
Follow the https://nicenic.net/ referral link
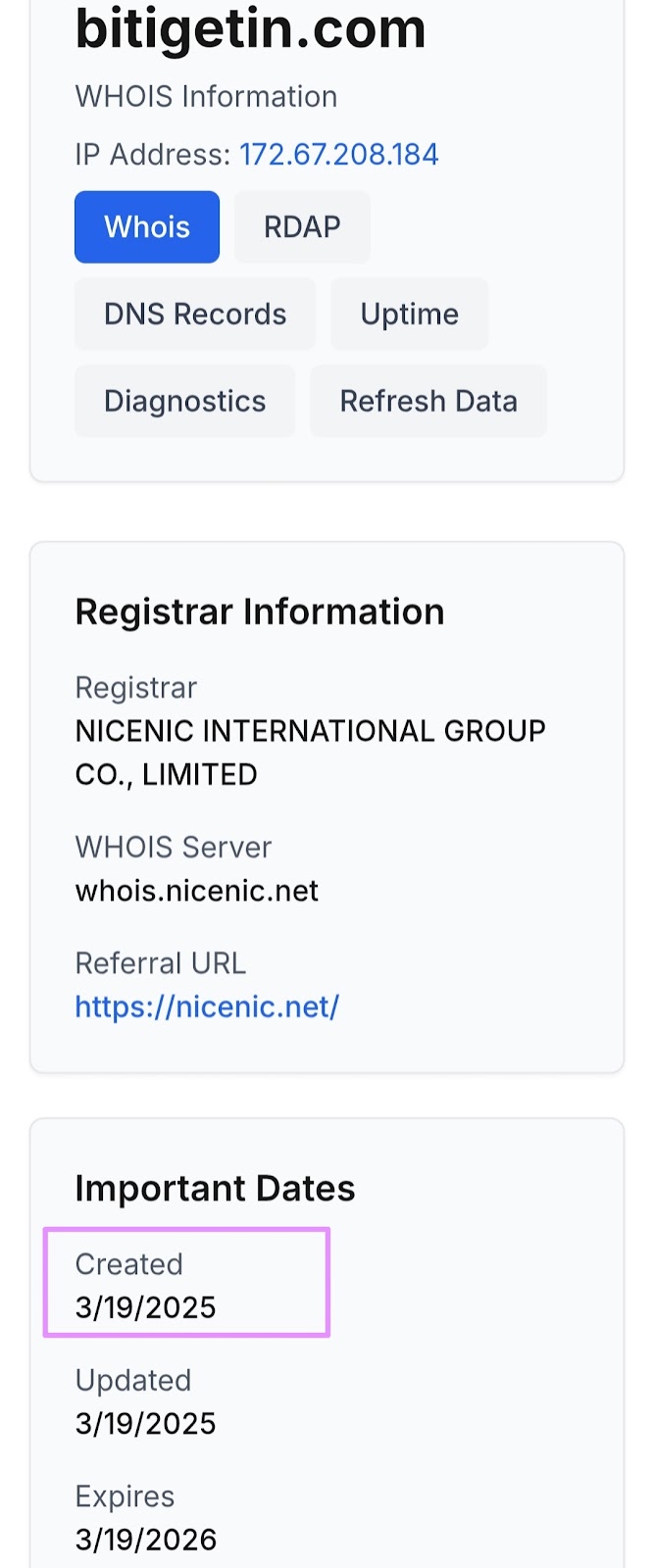[x=207, y=1006]
